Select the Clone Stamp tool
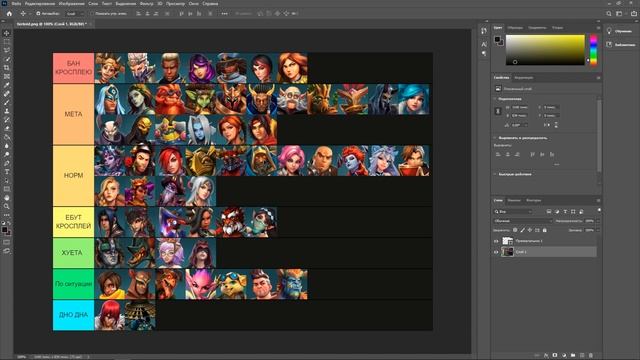Viewport: 640px width, 360px height. click(x=7, y=111)
